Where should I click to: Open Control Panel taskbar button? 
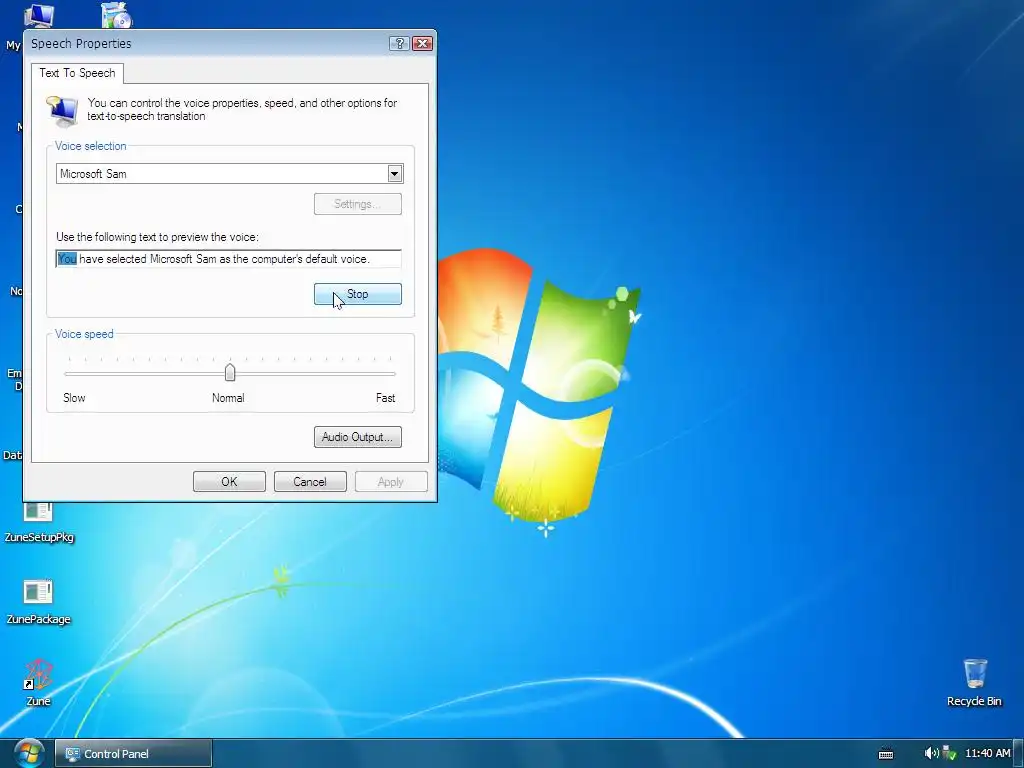[x=133, y=754]
